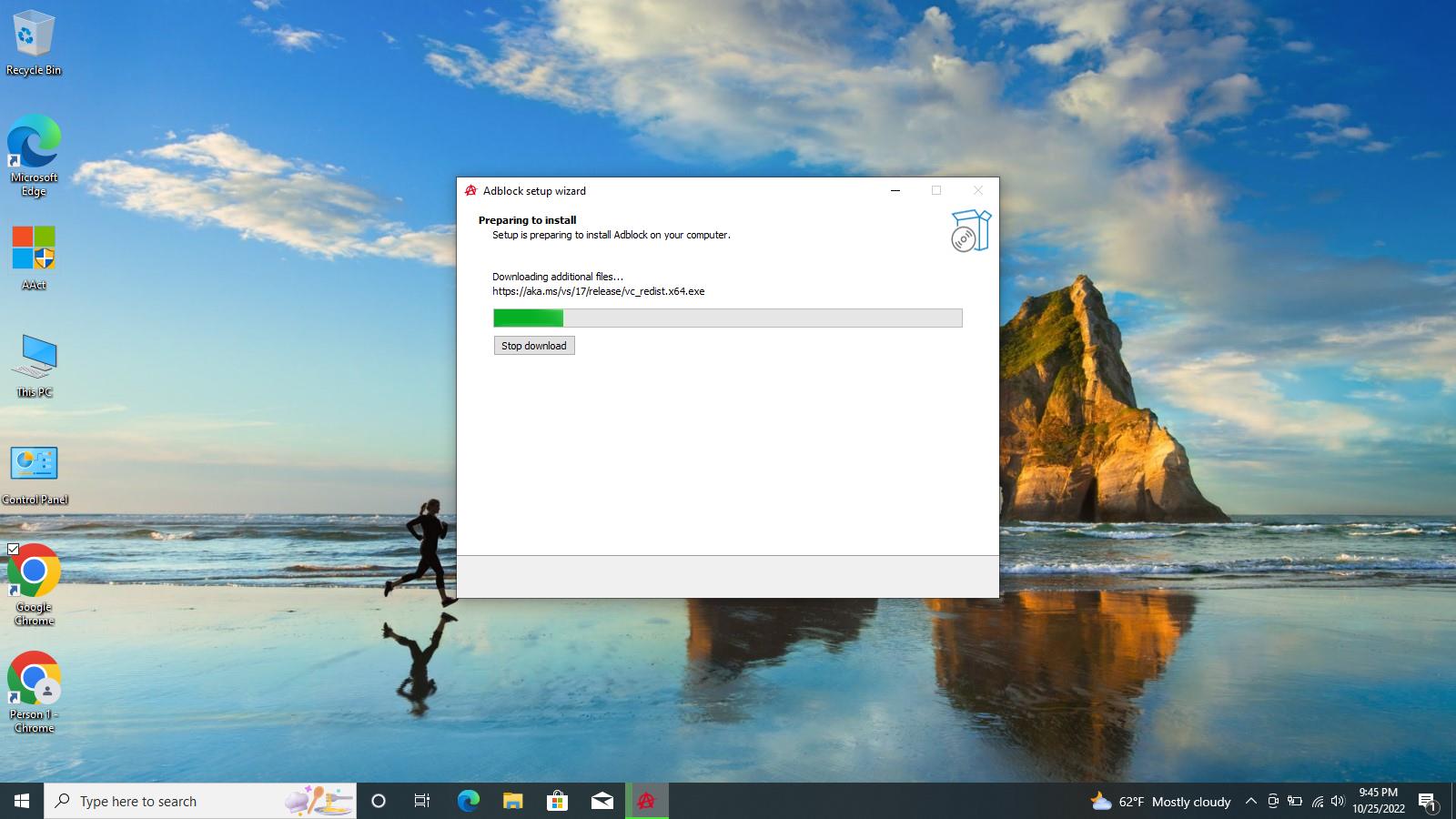
Task: Open Task View in the taskbar
Action: pos(422,801)
